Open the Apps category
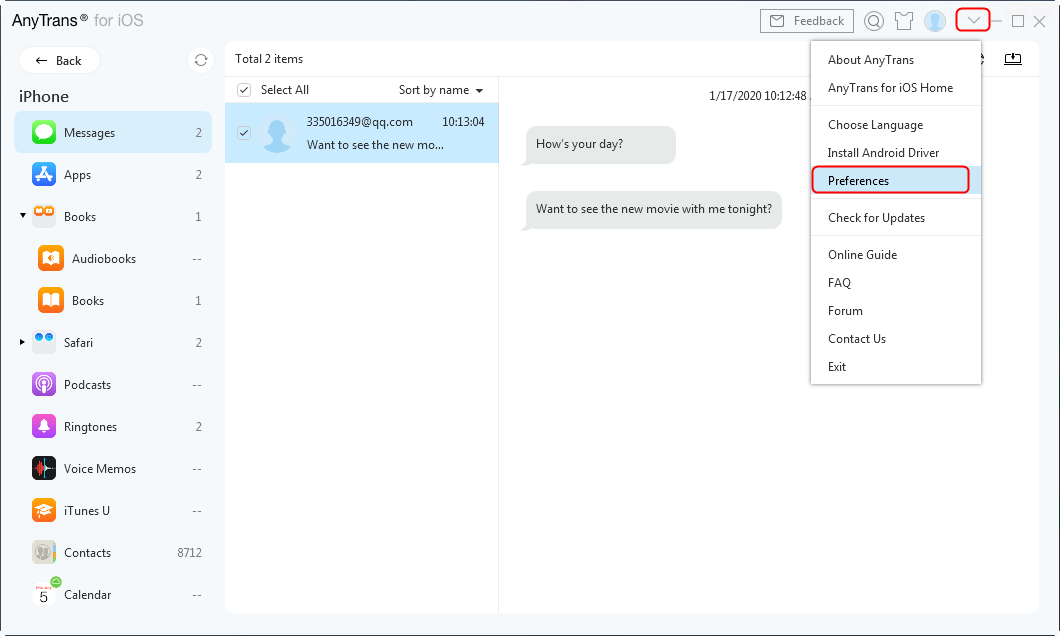Image resolution: width=1060 pixels, height=636 pixels. pyautogui.click(x=77, y=175)
